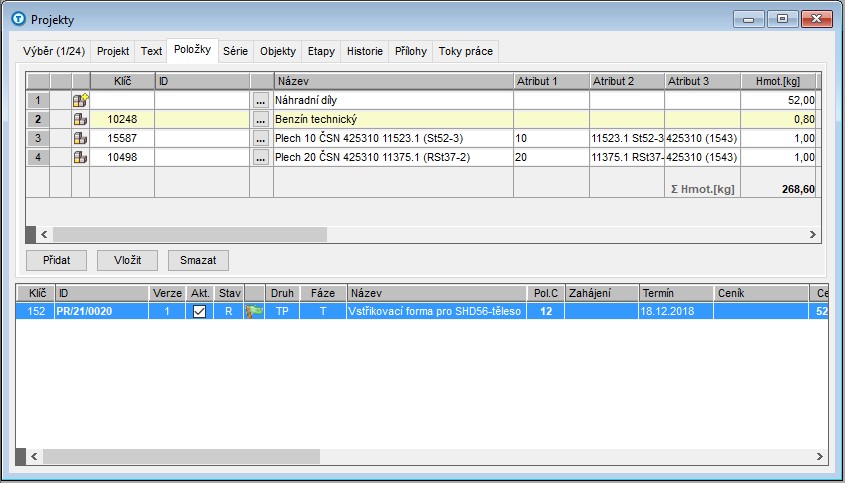The height and width of the screenshot is (483, 845).
Task: Click the right arrow of the project list scrollbar
Action: (820, 457)
